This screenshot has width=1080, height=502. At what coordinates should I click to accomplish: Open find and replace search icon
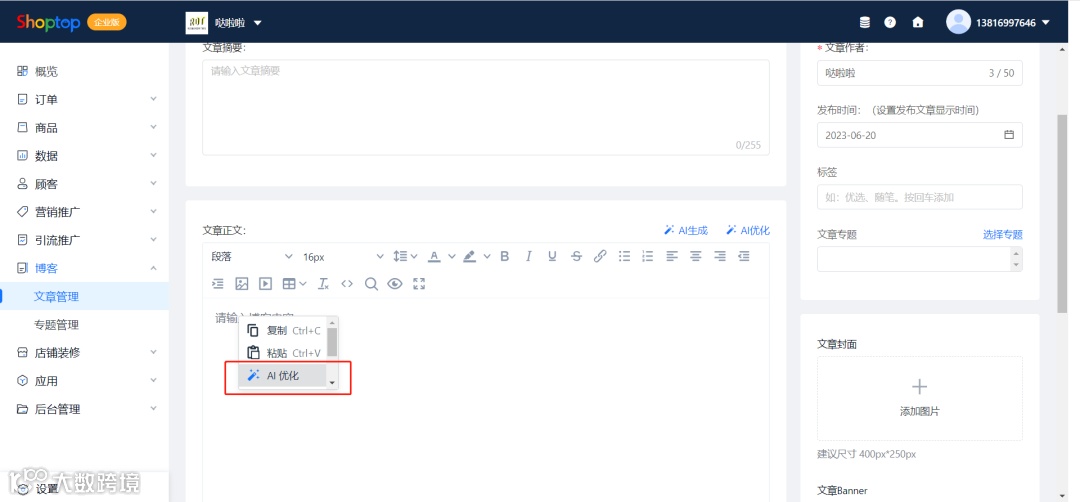[371, 284]
